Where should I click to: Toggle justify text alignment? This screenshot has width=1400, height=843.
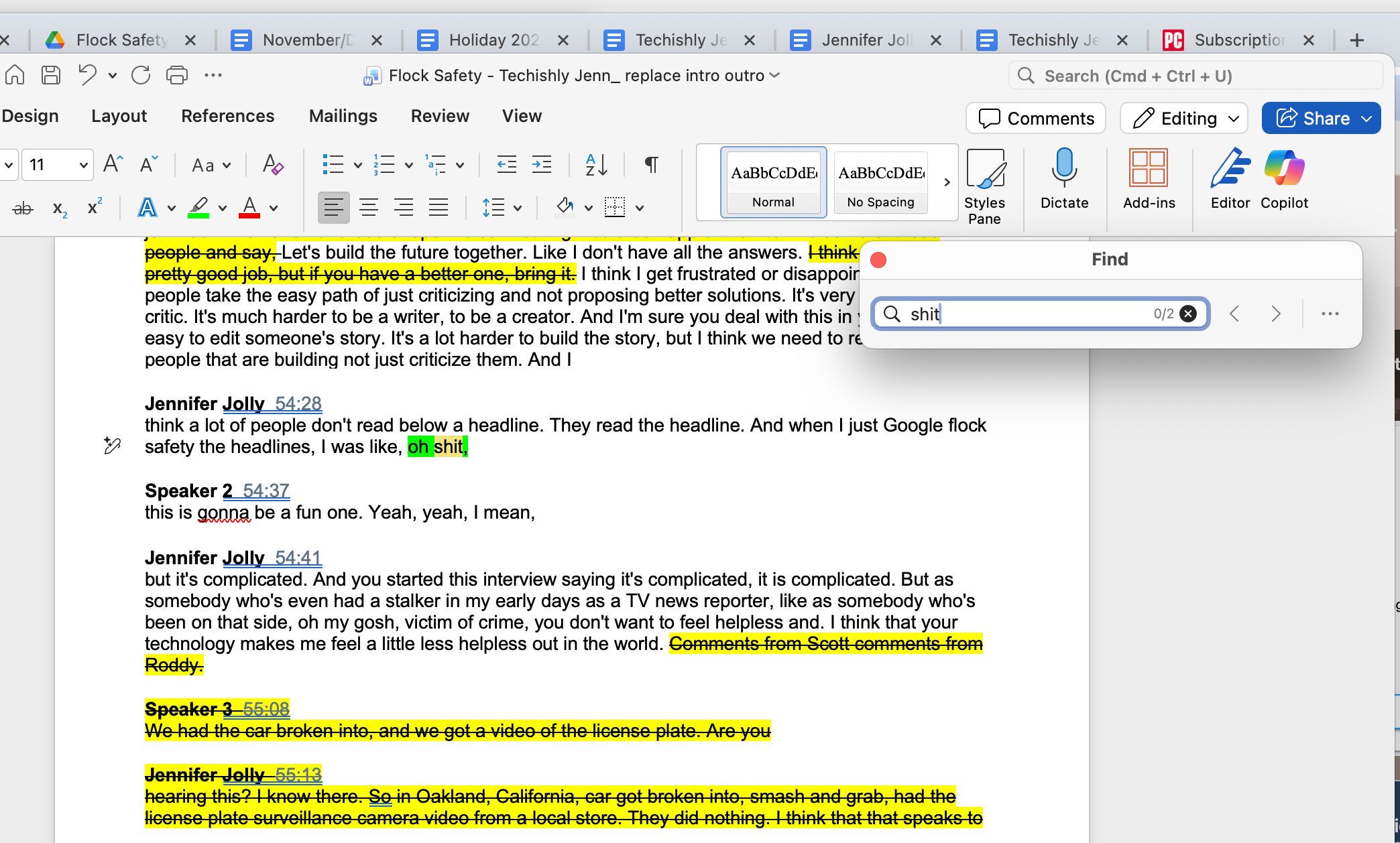pyautogui.click(x=439, y=208)
